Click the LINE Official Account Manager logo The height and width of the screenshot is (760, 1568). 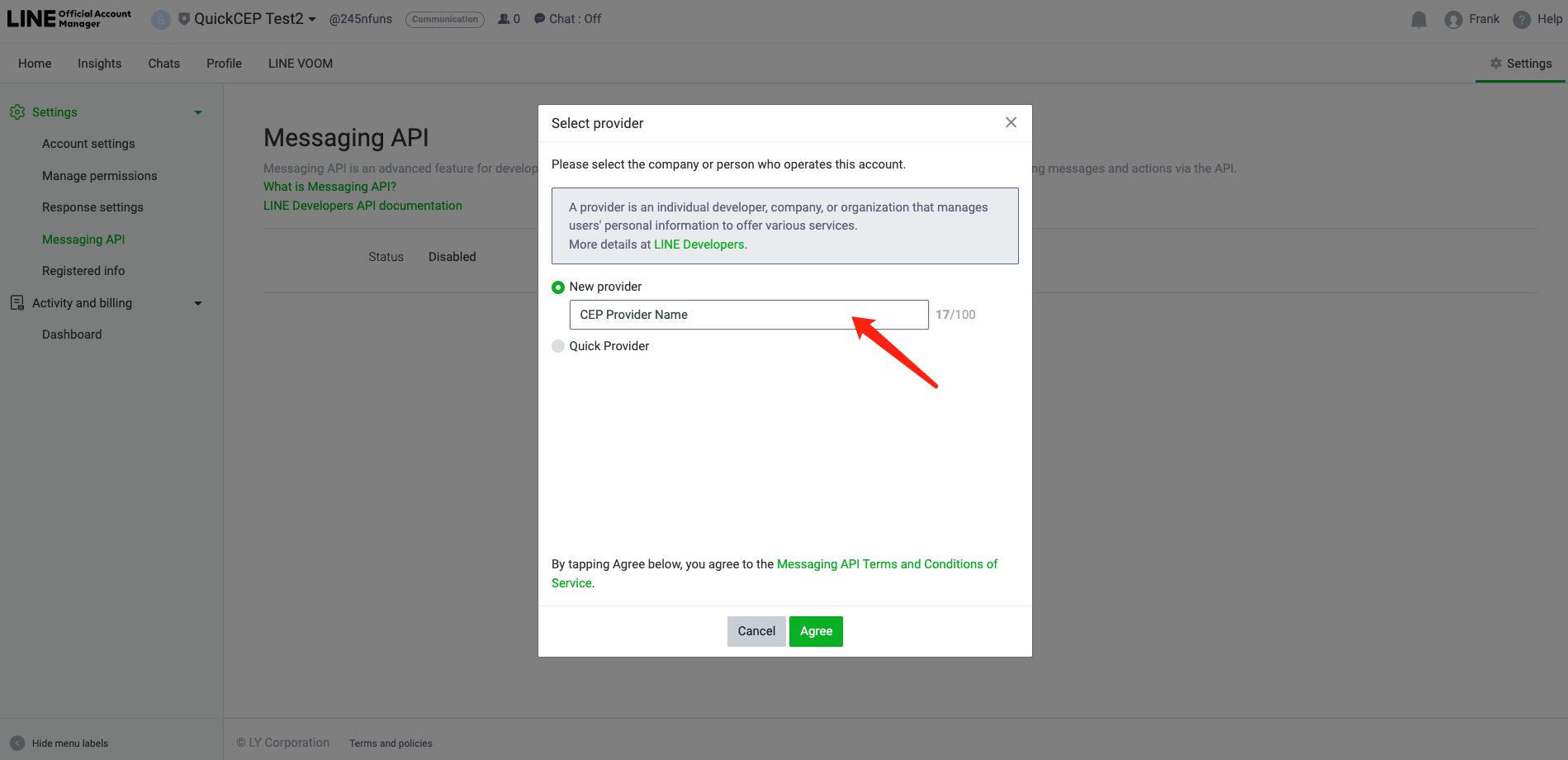pos(69,19)
